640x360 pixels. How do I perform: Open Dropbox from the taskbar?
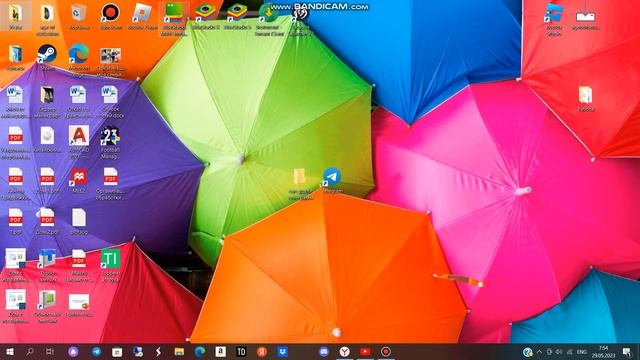click(x=282, y=351)
